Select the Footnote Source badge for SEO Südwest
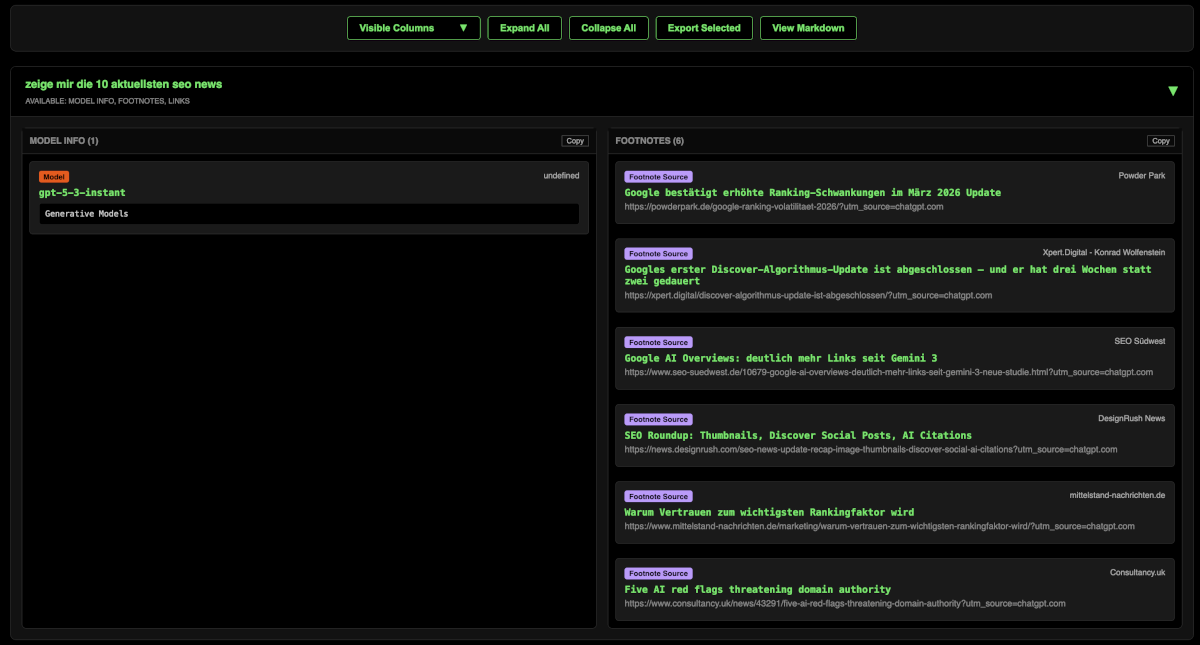1200x645 pixels. coord(658,342)
